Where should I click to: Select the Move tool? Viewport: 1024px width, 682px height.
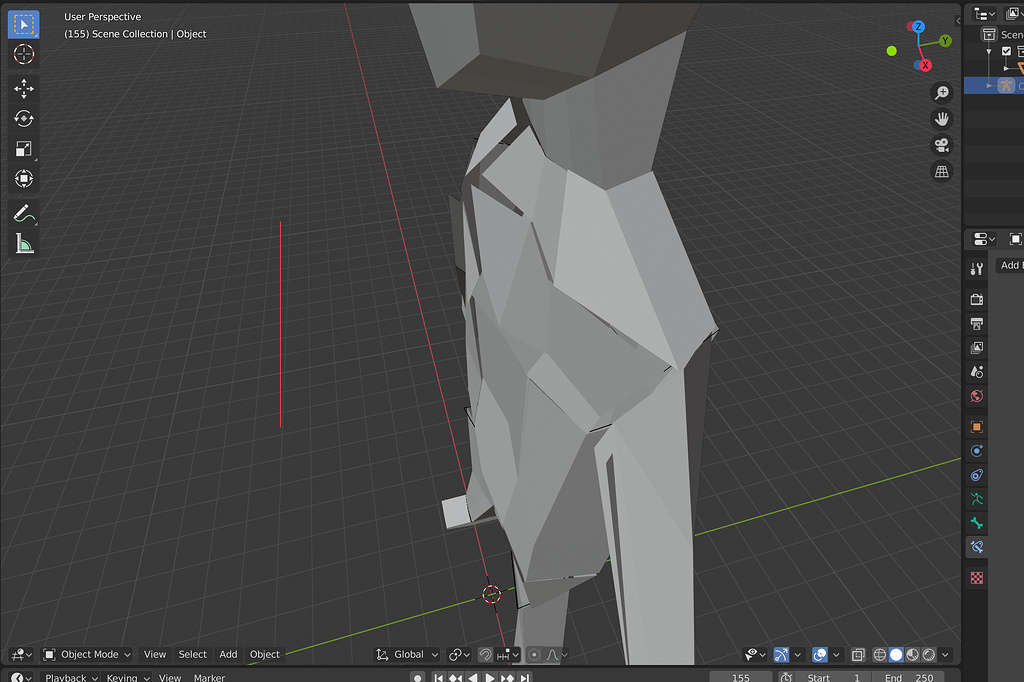[24, 88]
